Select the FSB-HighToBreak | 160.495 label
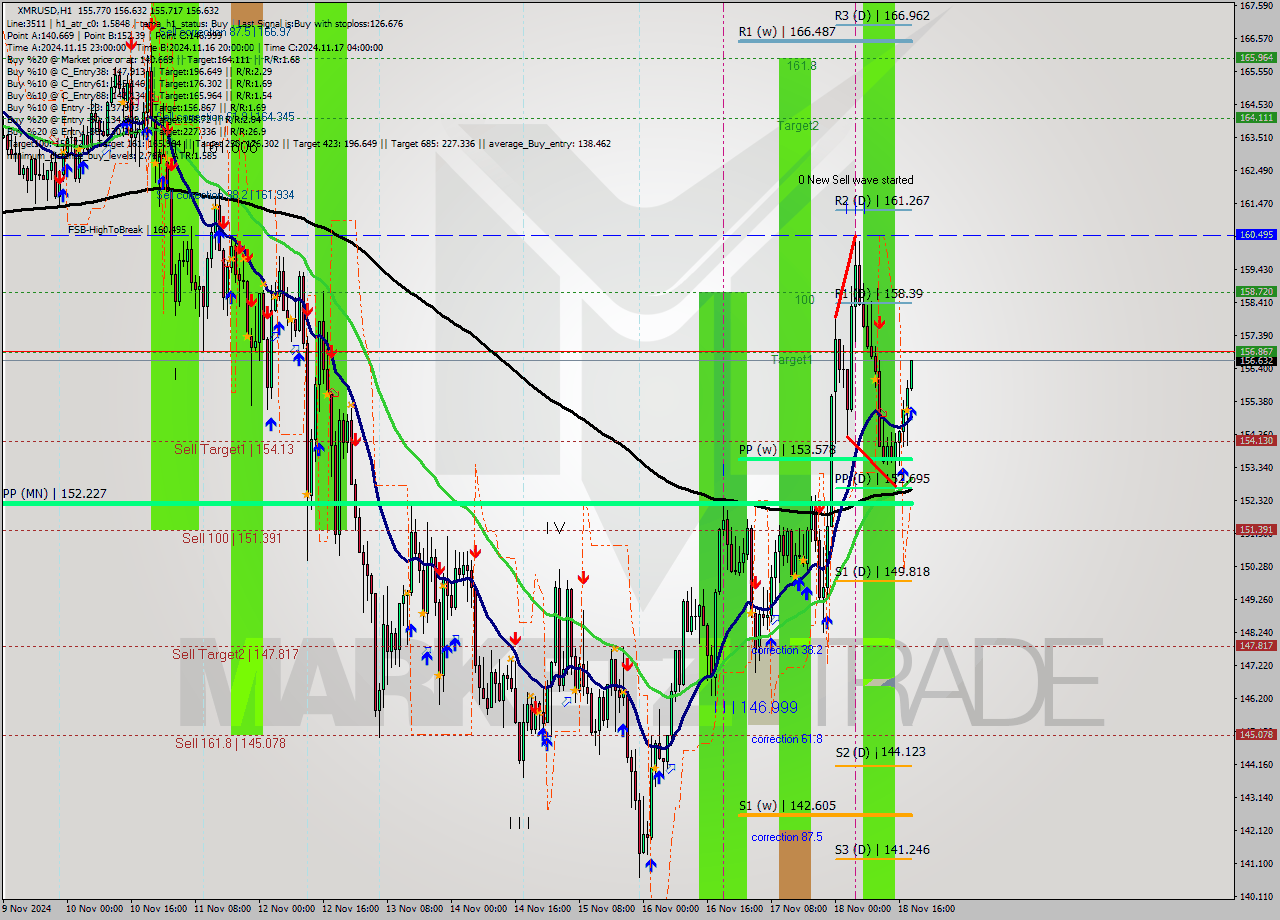The height and width of the screenshot is (920, 1280). [x=127, y=230]
